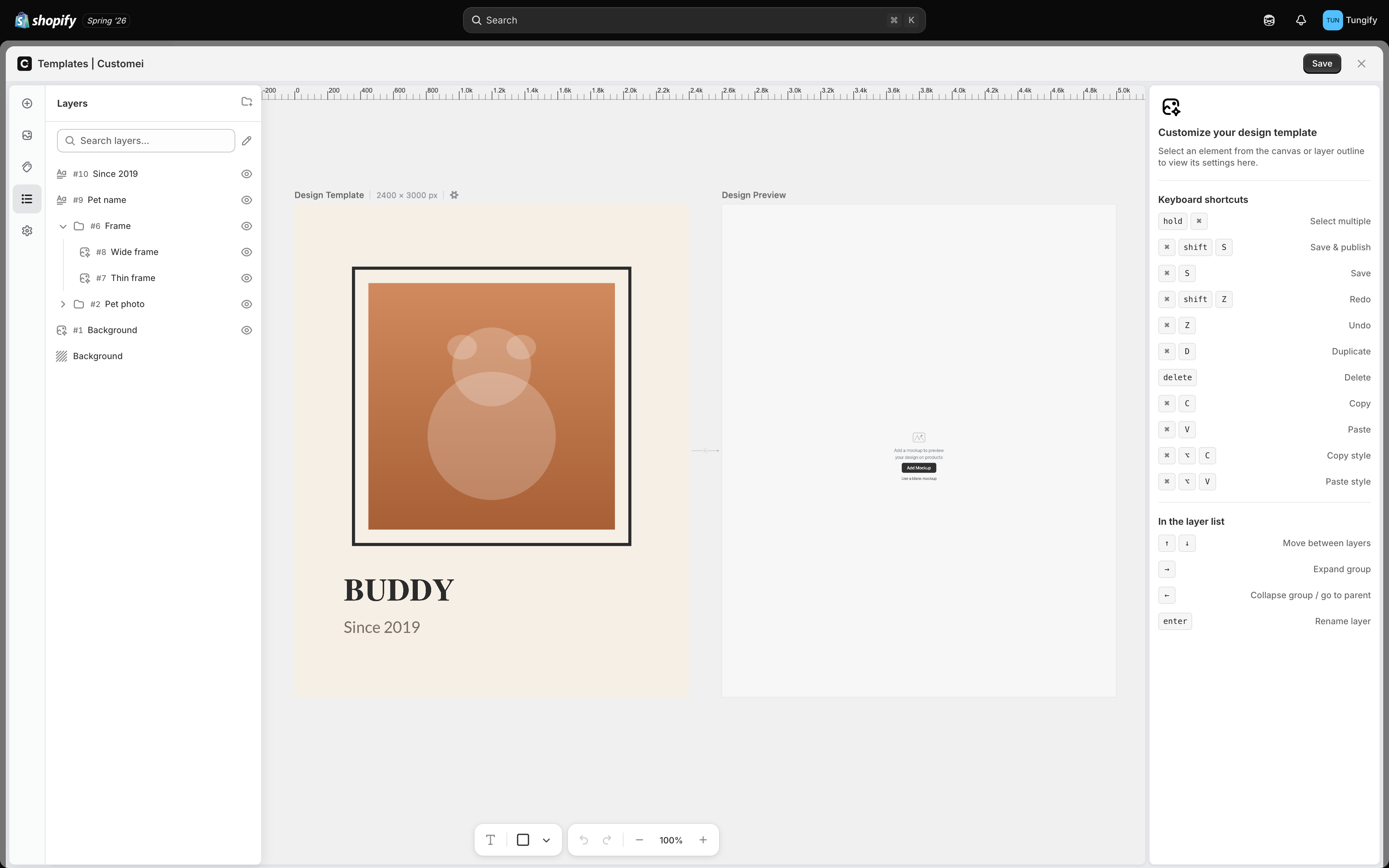Click the undo arrow in bottom toolbar
Image resolution: width=1389 pixels, height=868 pixels.
coord(584,840)
